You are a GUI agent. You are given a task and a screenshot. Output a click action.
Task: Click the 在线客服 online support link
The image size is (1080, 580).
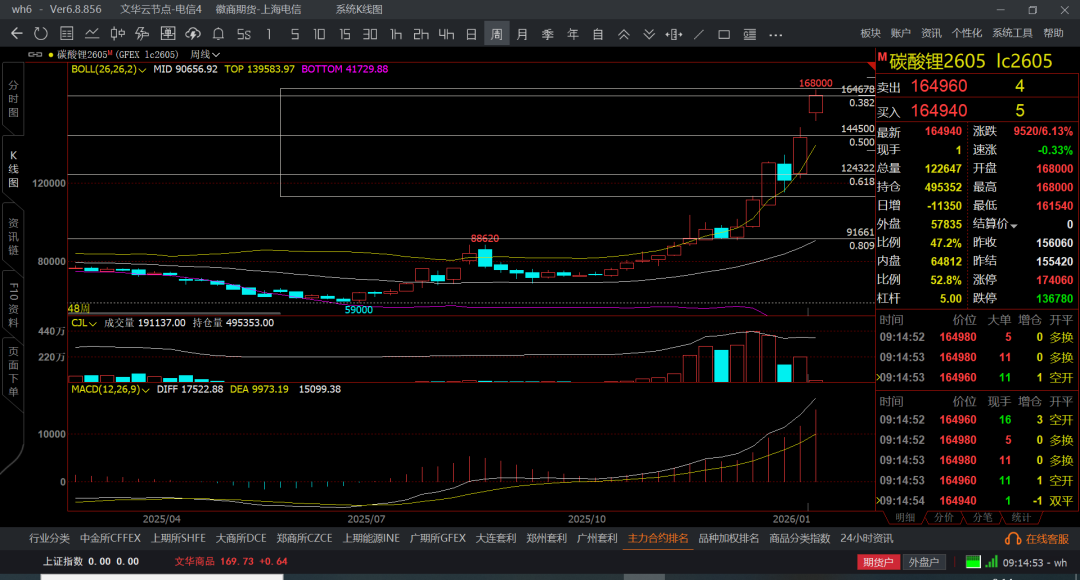1039,538
